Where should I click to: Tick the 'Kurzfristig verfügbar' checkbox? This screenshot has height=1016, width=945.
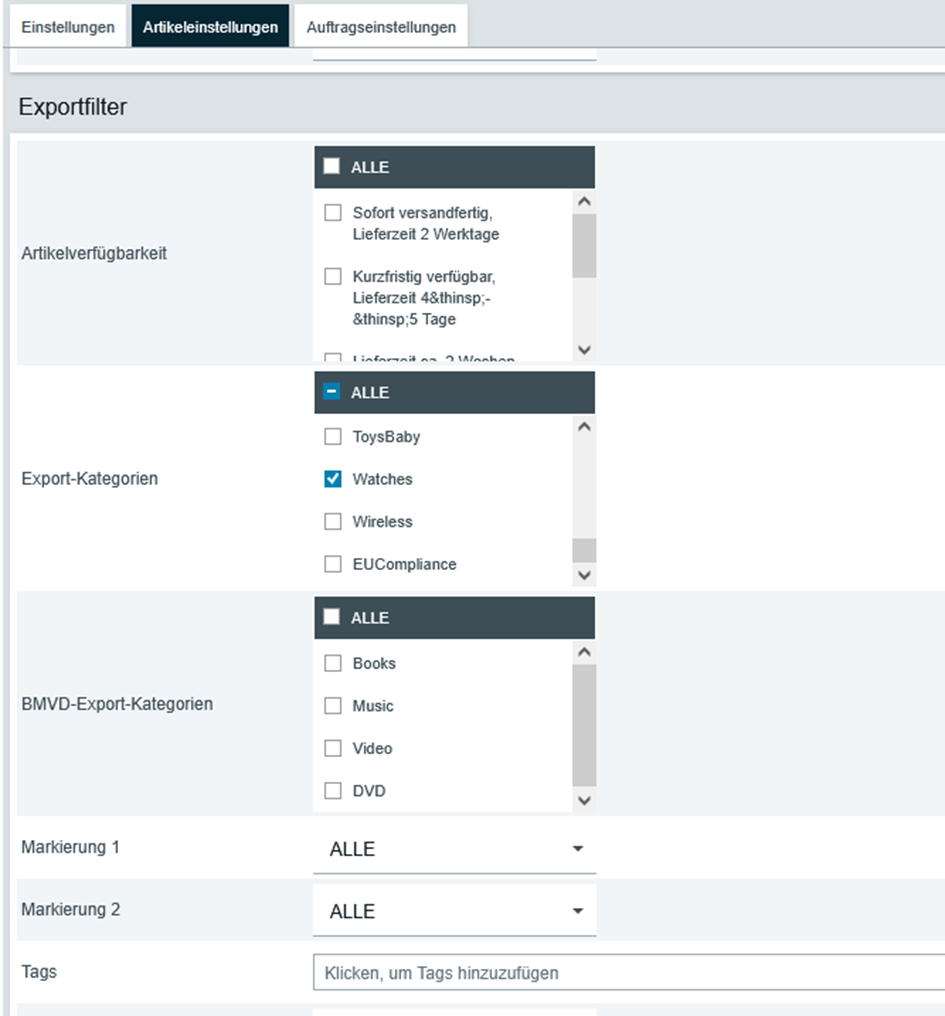tap(333, 277)
